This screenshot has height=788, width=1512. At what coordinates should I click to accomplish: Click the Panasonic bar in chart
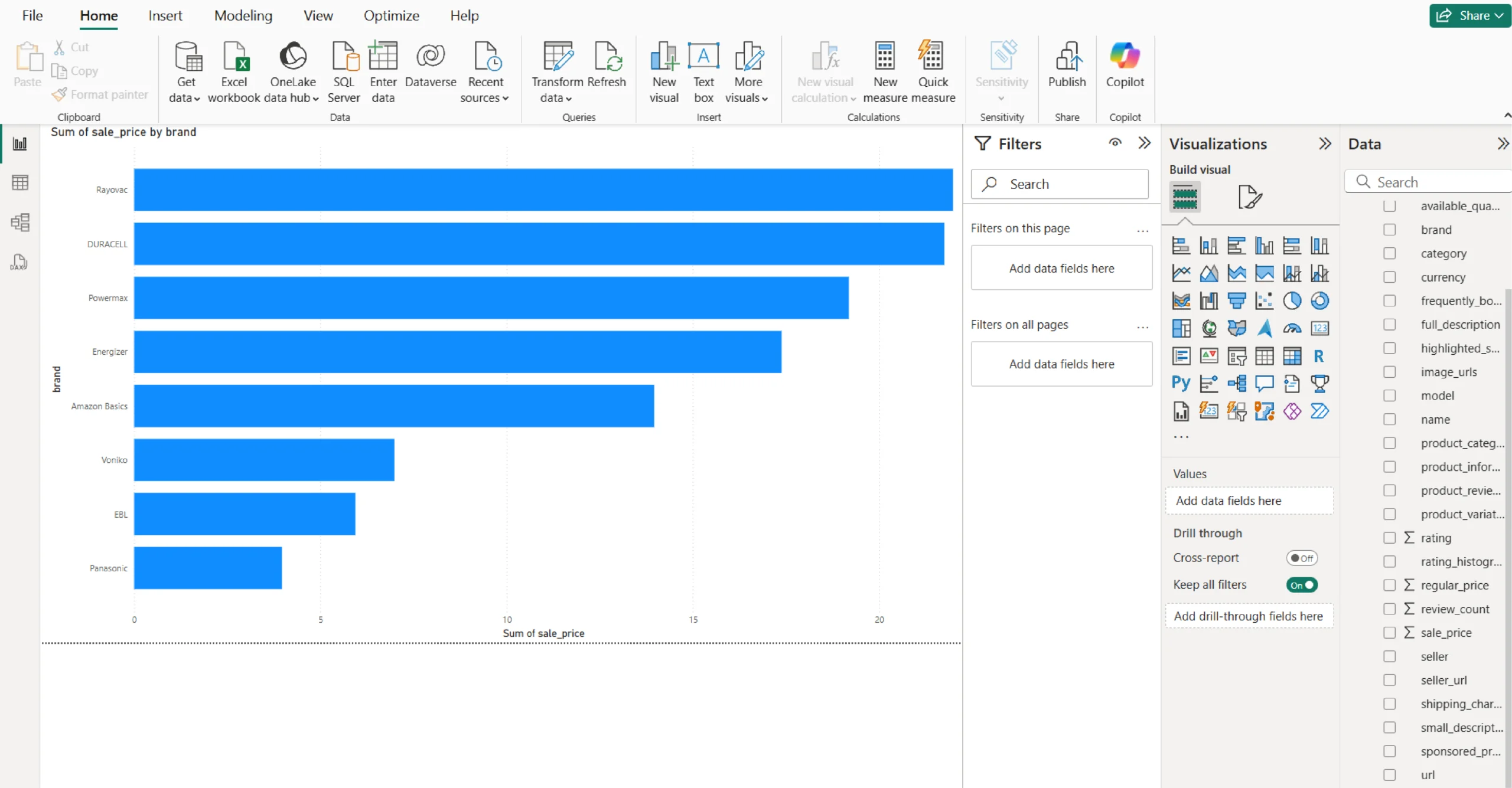208,568
